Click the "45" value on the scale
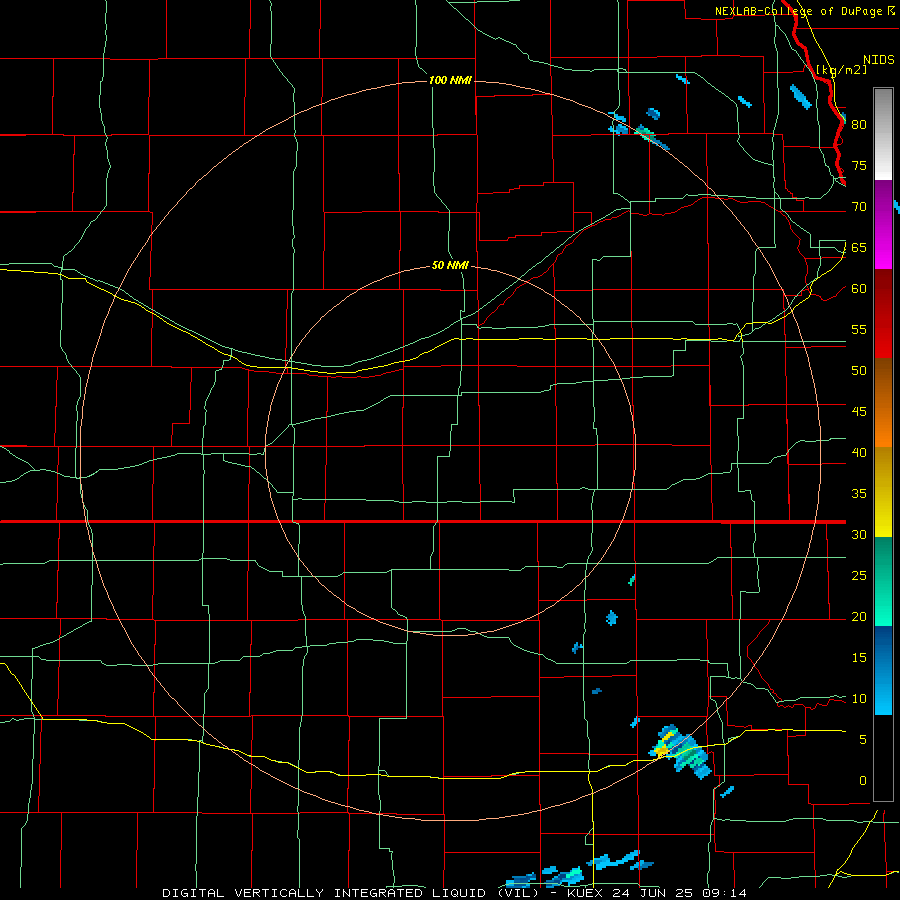 click(x=859, y=412)
